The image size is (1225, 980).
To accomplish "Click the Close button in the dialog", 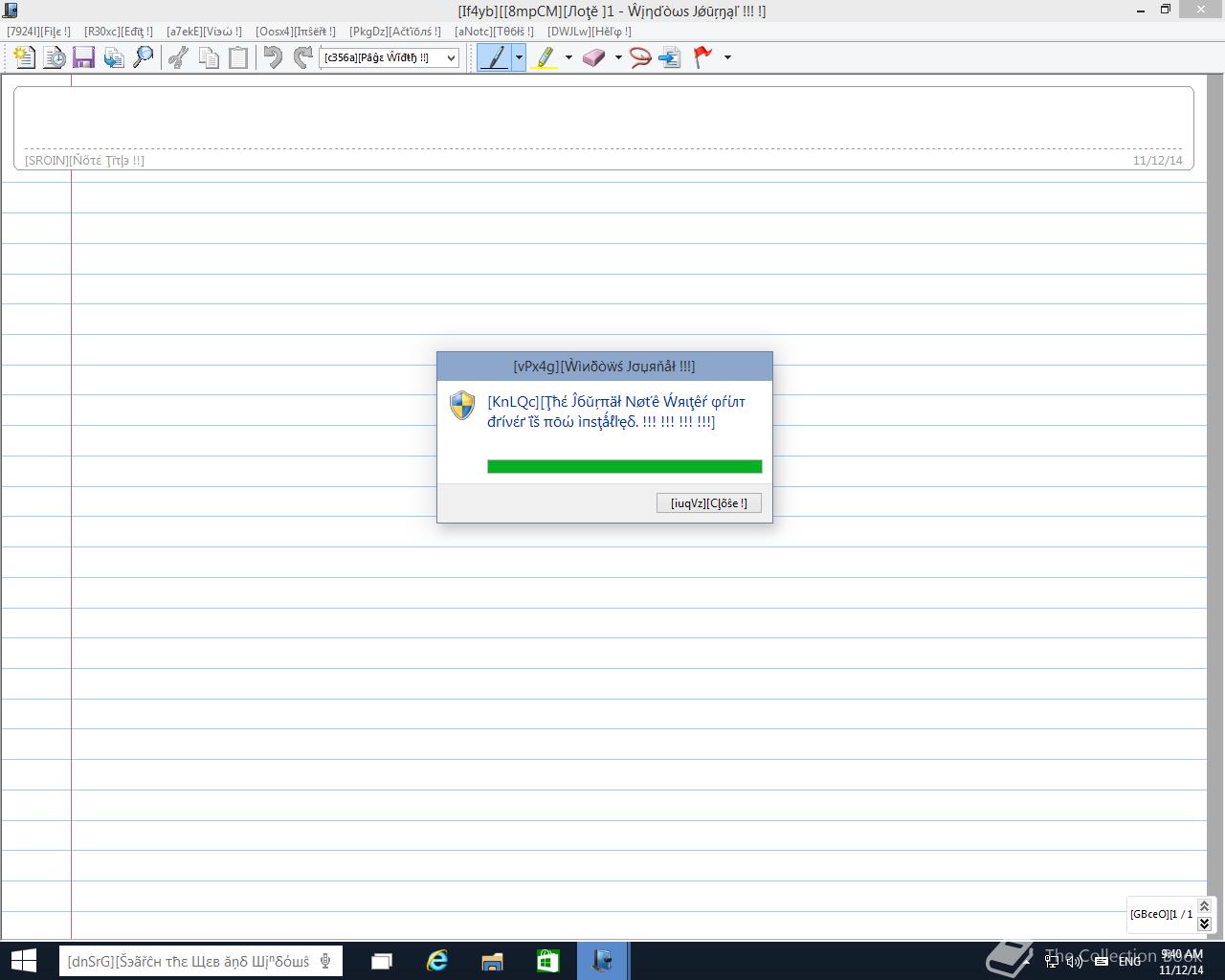I will click(x=709, y=503).
